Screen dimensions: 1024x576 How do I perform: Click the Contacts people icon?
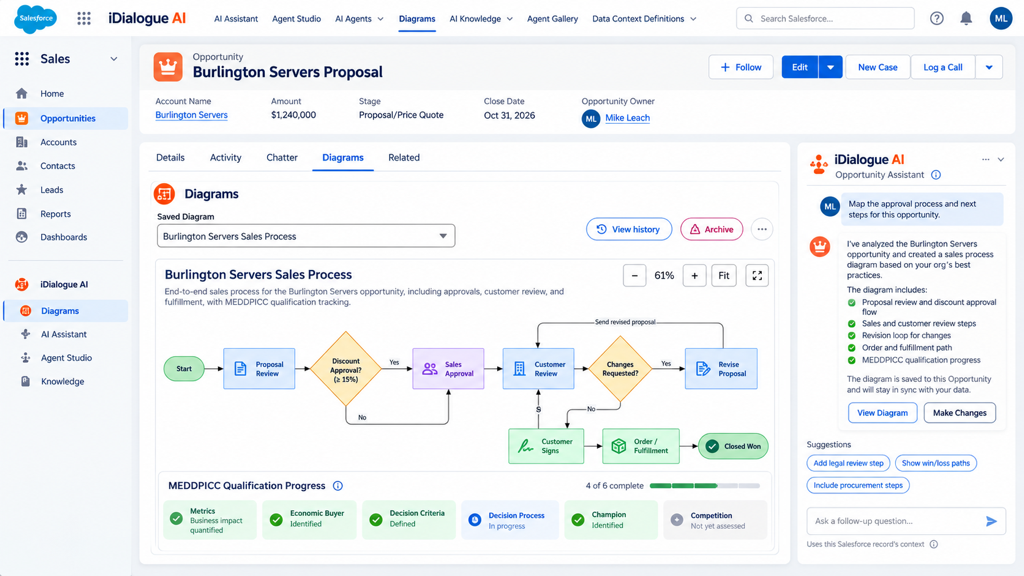pos(22,166)
